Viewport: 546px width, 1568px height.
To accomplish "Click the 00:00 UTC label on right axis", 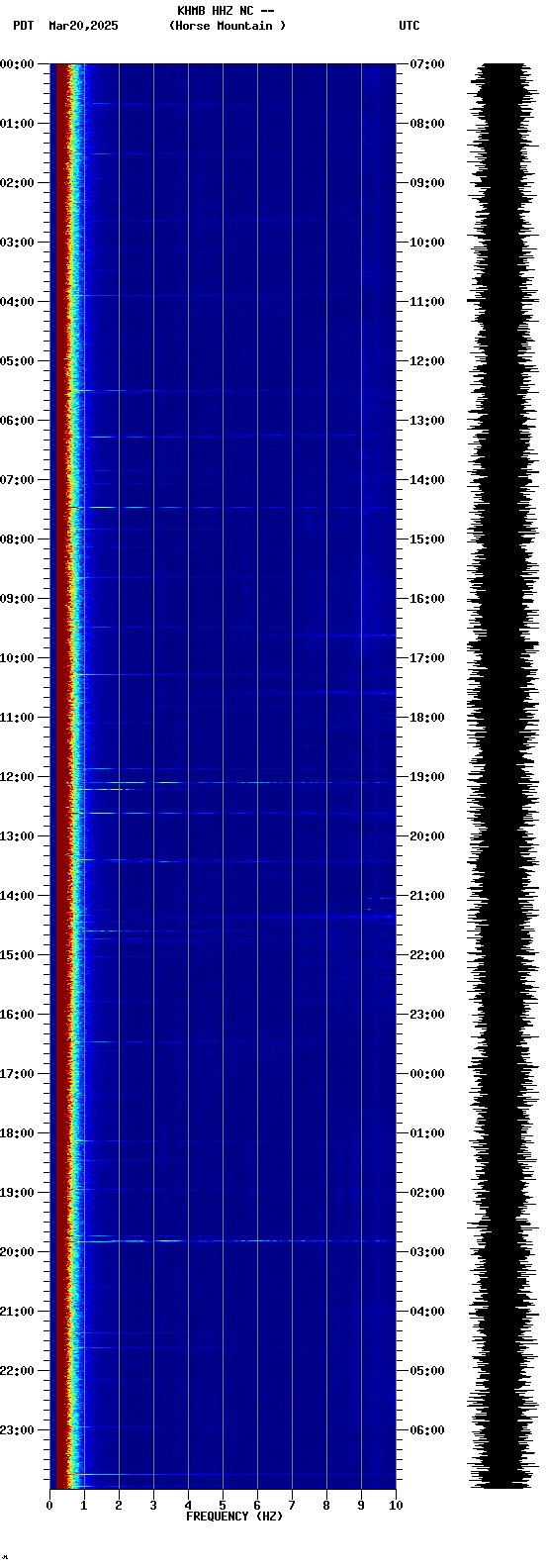I will 426,1074.
